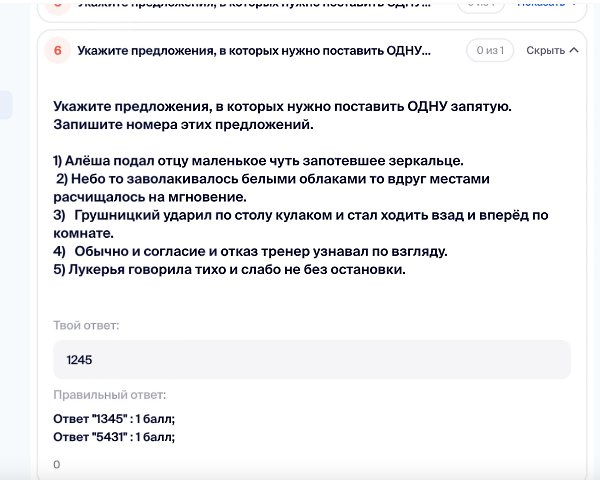Click the question 6 header title text
The width and height of the screenshot is (600, 480).
253,50
